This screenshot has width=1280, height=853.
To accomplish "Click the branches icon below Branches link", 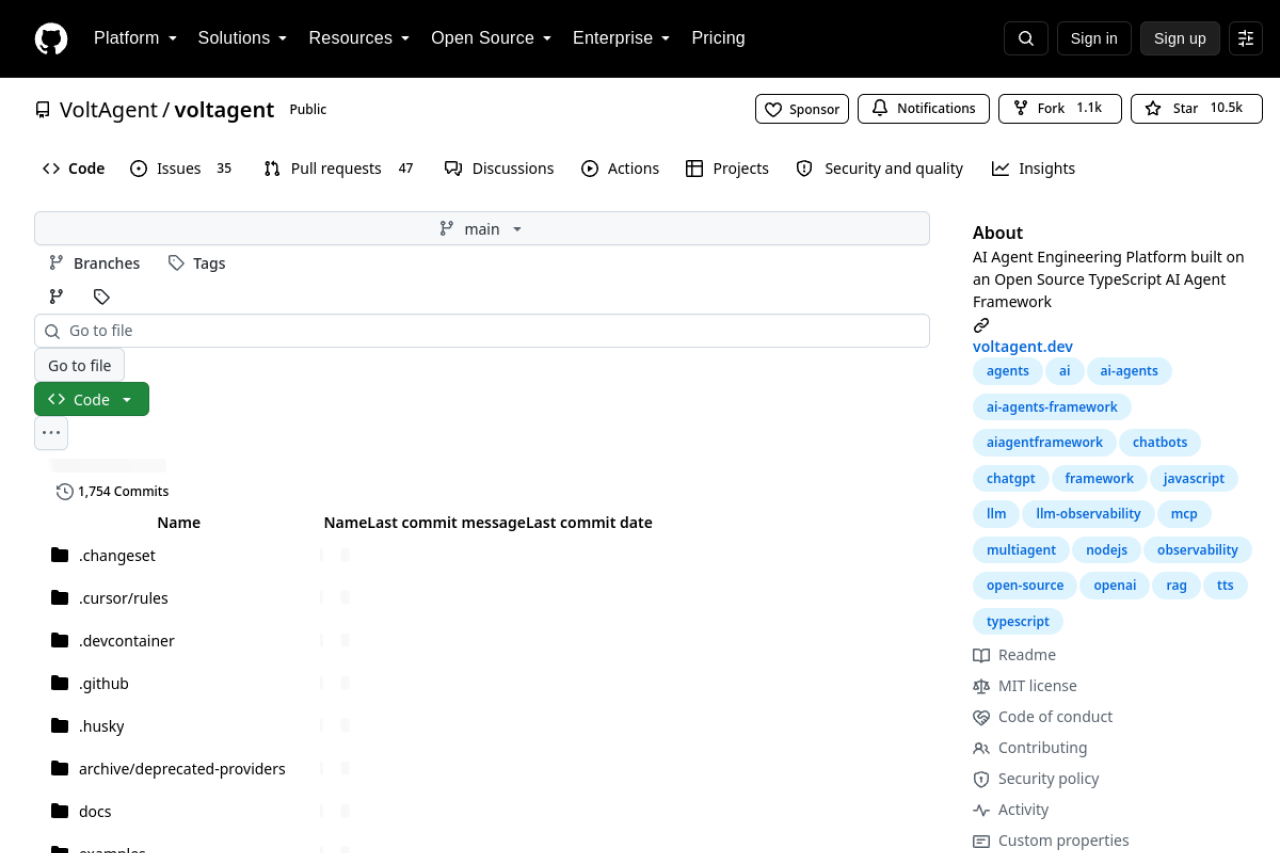I will [x=56, y=296].
